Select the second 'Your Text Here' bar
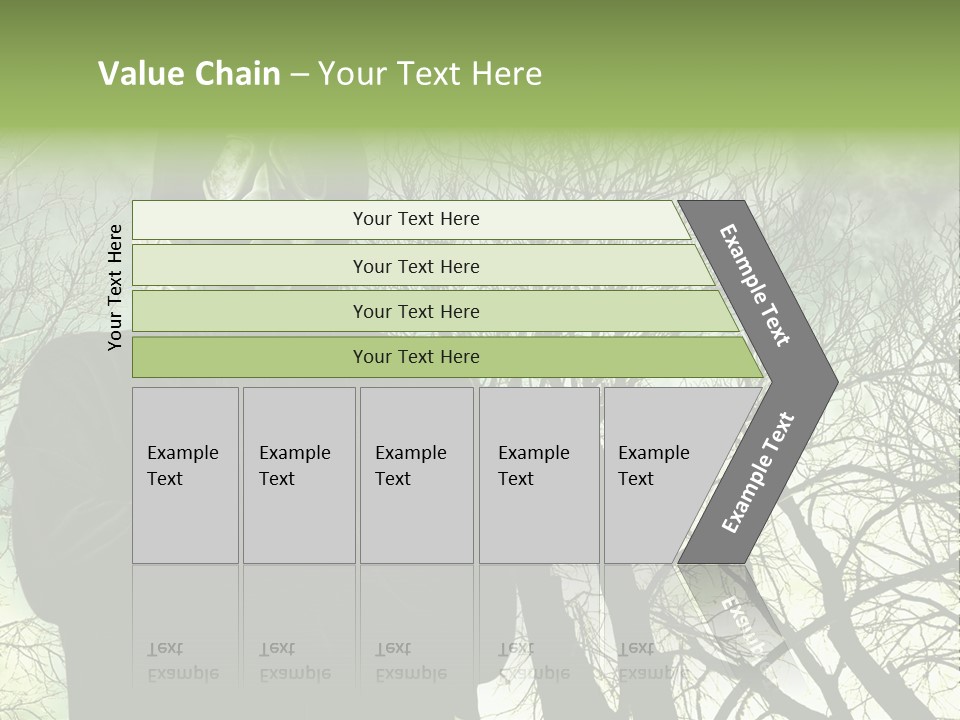The image size is (960, 720). point(422,266)
